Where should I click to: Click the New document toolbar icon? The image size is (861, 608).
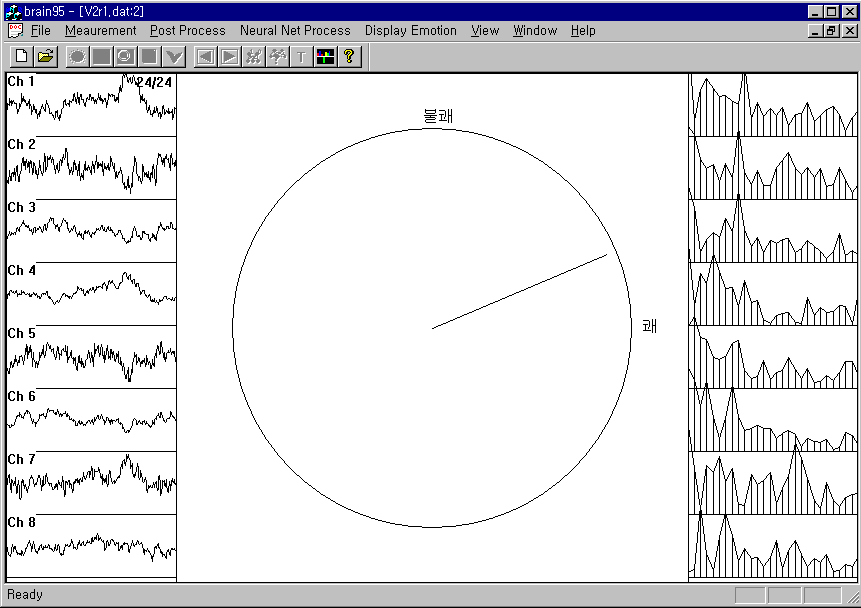point(21,56)
